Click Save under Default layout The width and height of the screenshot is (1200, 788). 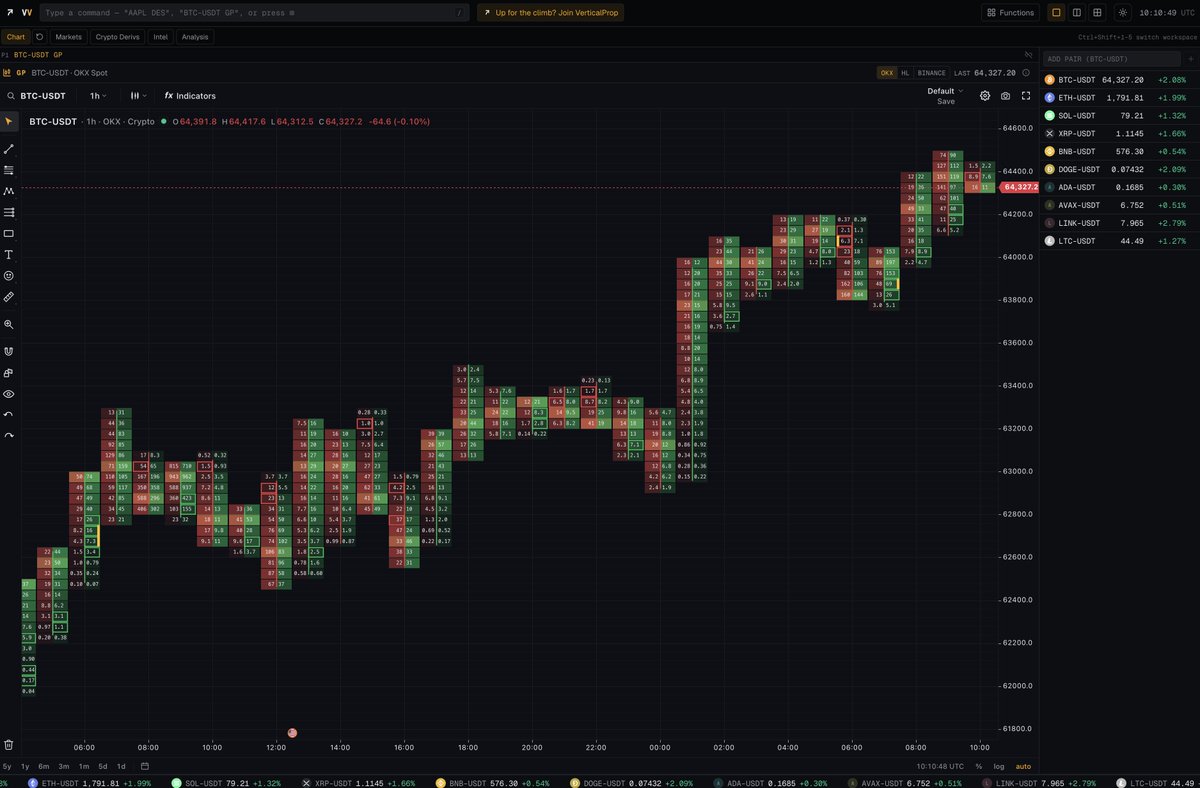(x=945, y=101)
